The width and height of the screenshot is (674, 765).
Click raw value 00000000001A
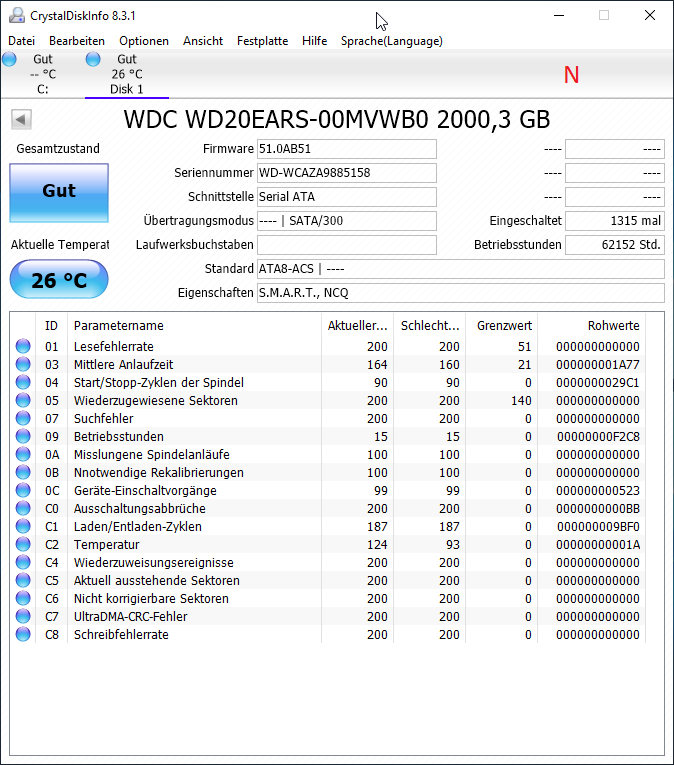pyautogui.click(x=598, y=544)
